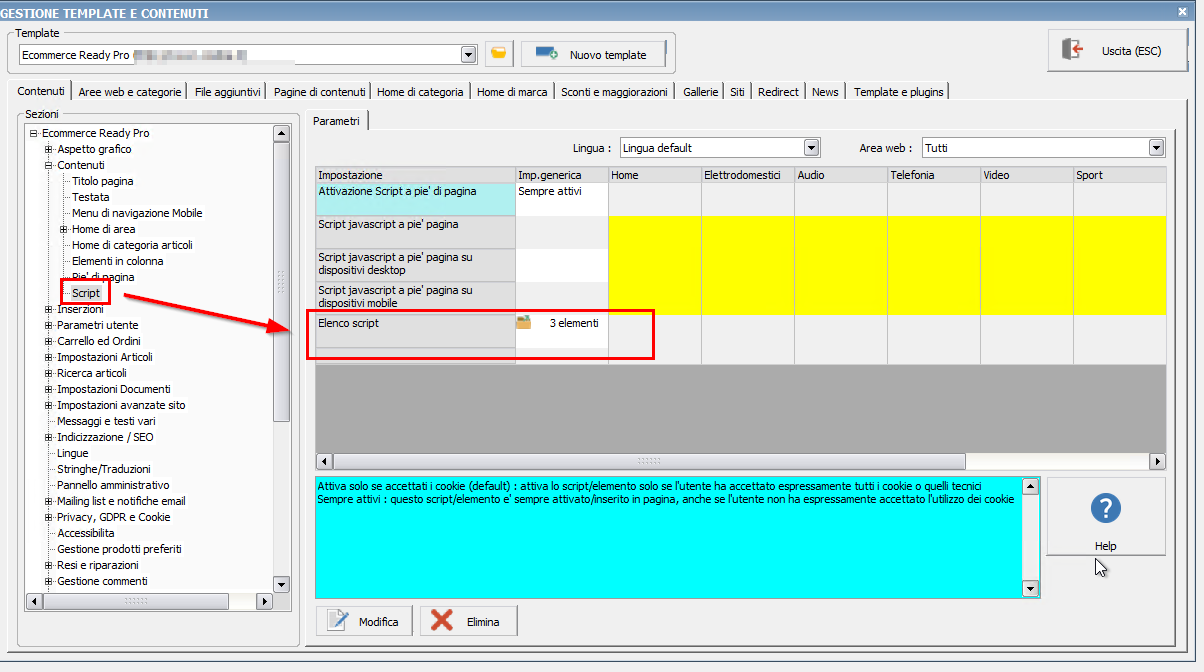Click the Telefonia column header
The image size is (1204, 672).
pyautogui.click(x=933, y=175)
